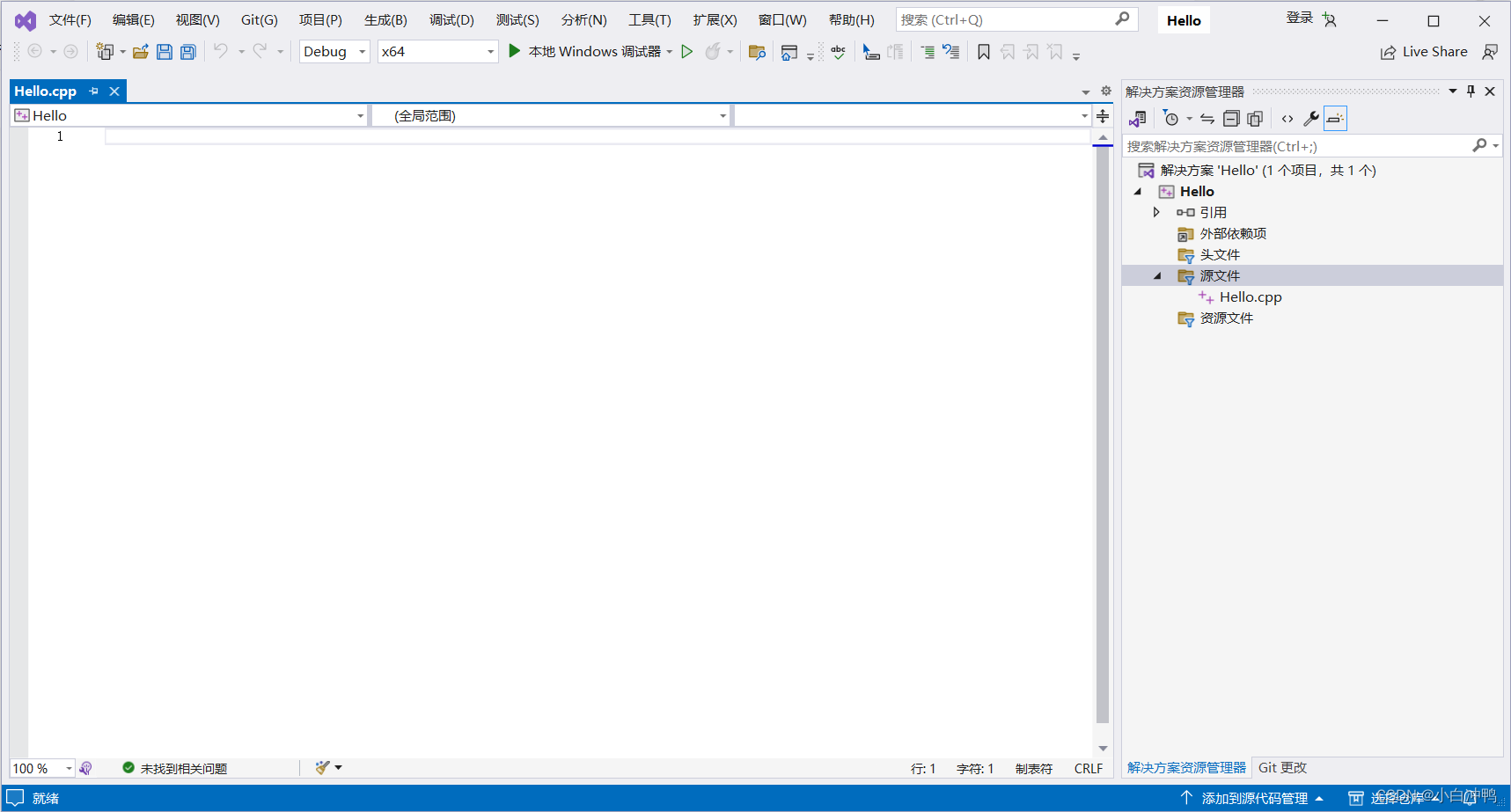
Task: Open the 文件(F) menu
Action: pyautogui.click(x=70, y=20)
